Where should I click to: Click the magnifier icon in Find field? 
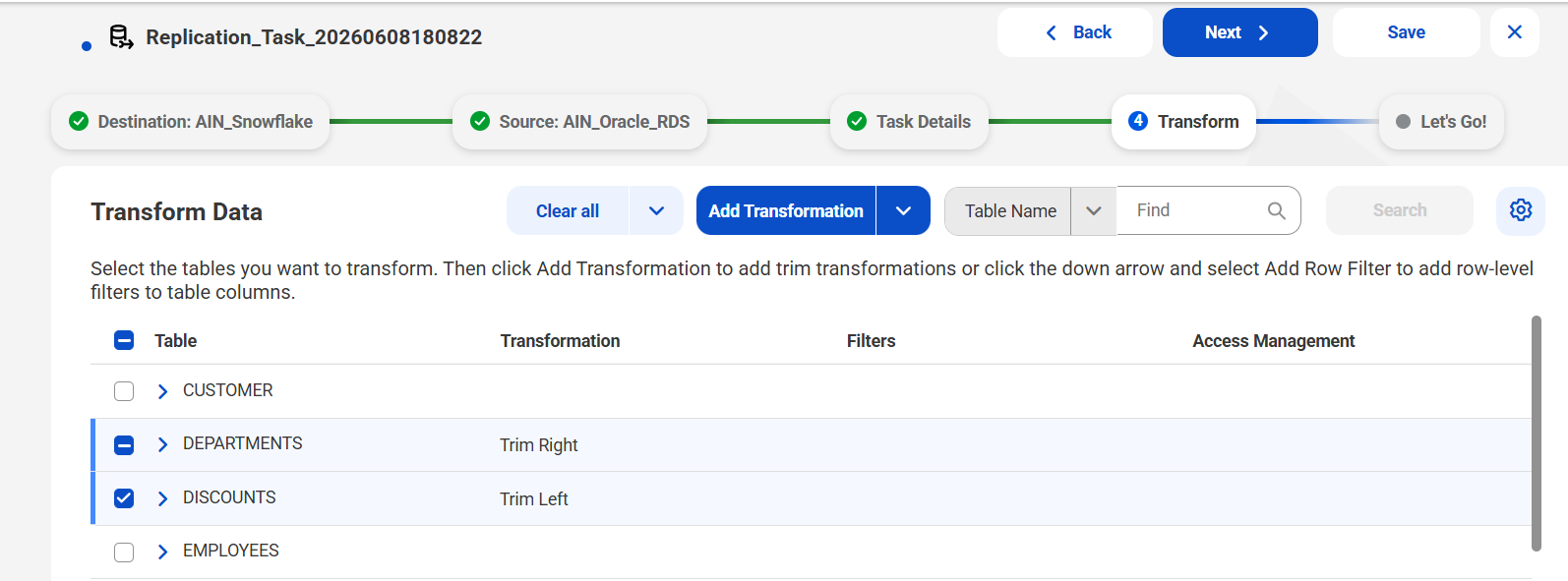coord(1277,210)
